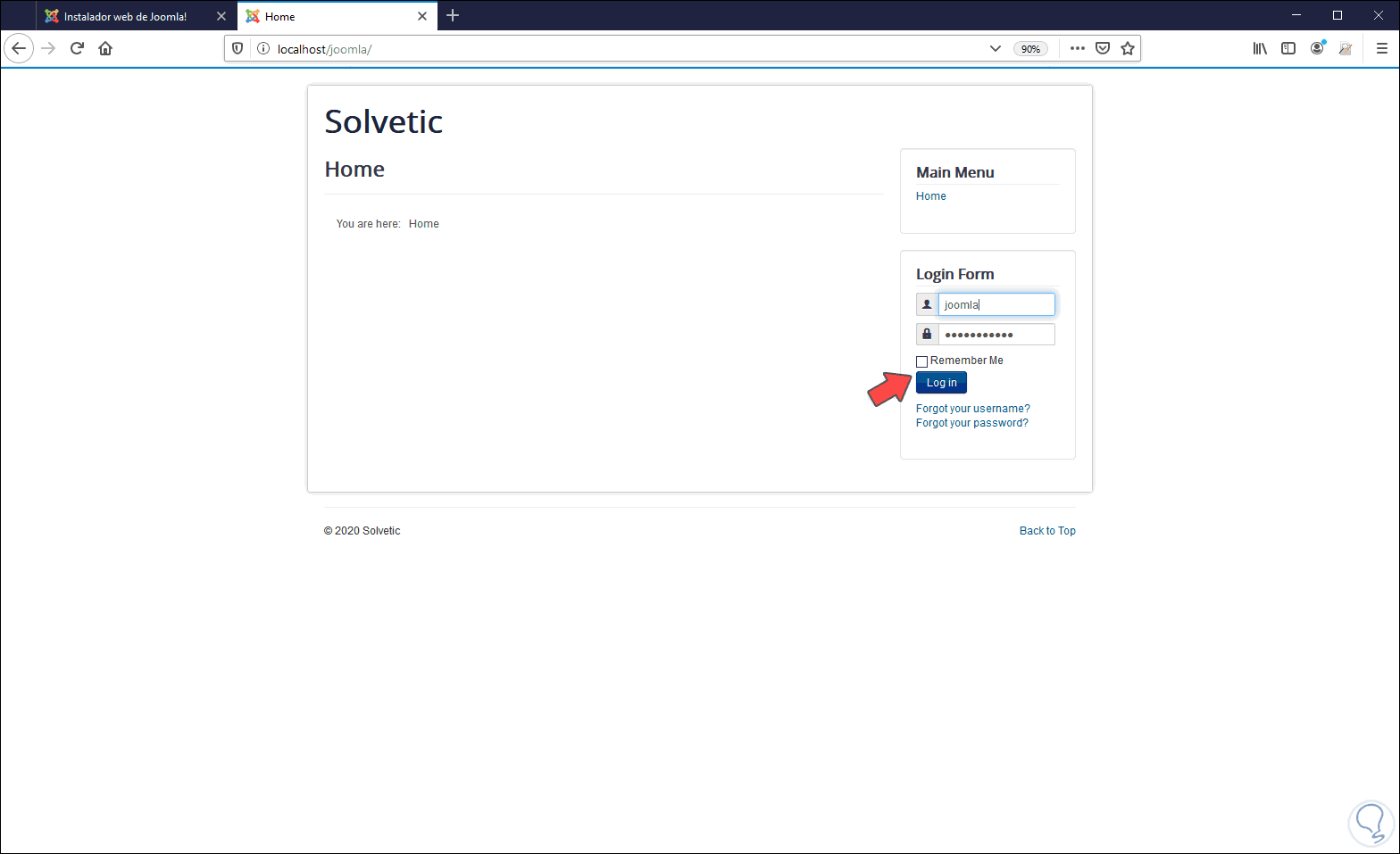Focus the username field containing joomla
Viewport: 1400px width, 854px height.
point(996,304)
